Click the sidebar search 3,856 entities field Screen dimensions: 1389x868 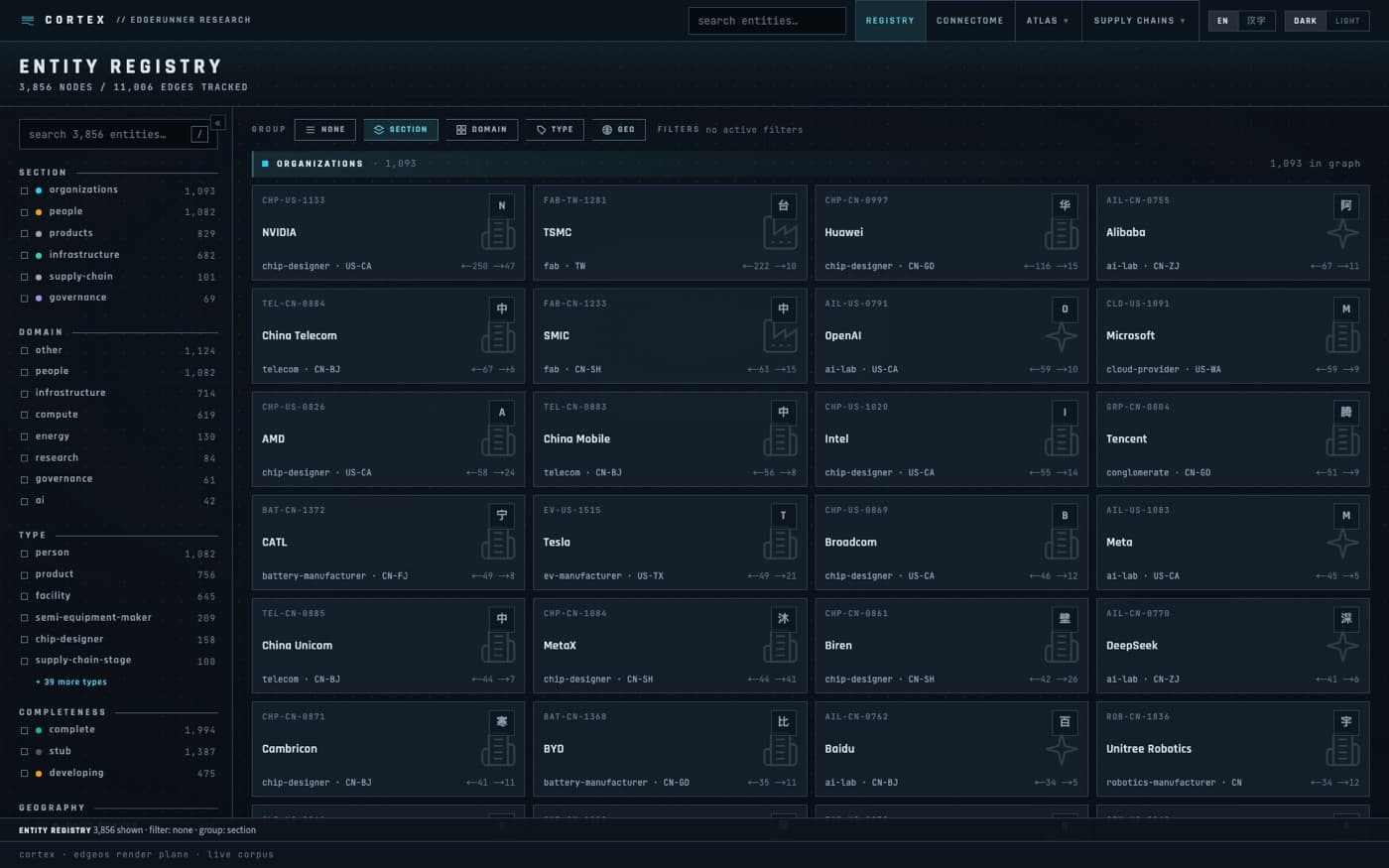coord(117,134)
